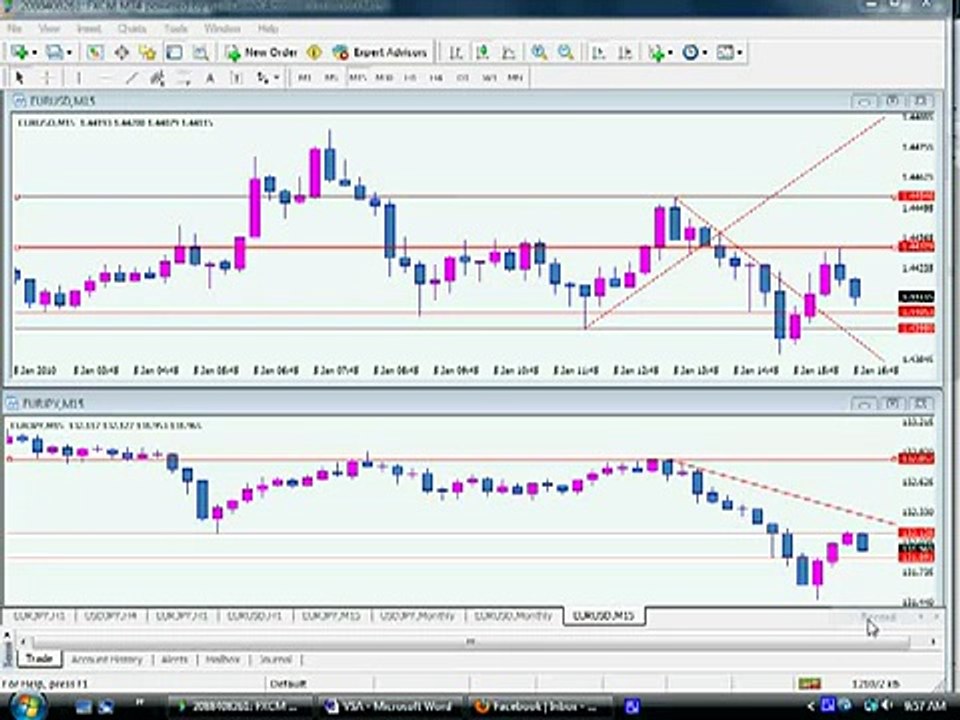Switch timeframe to M1
Viewport: 960px width, 720px height.
pyautogui.click(x=304, y=78)
